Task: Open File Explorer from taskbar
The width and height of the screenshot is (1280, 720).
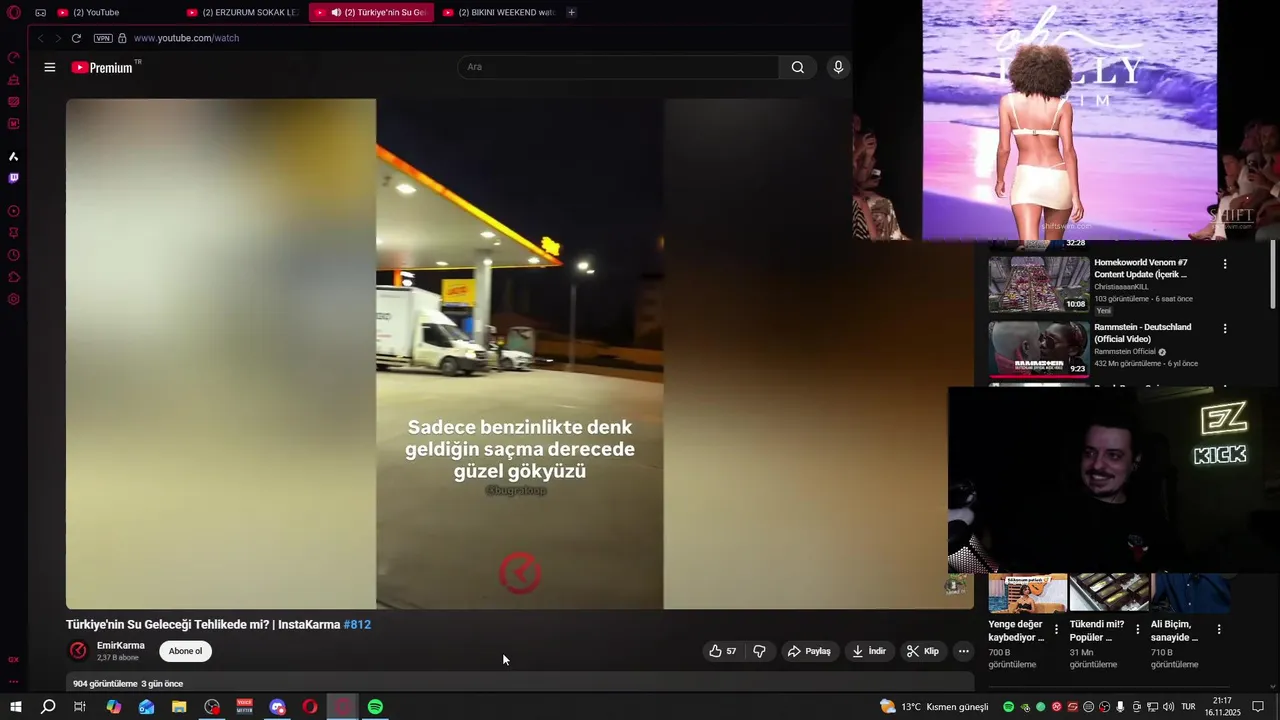Action: pyautogui.click(x=179, y=707)
